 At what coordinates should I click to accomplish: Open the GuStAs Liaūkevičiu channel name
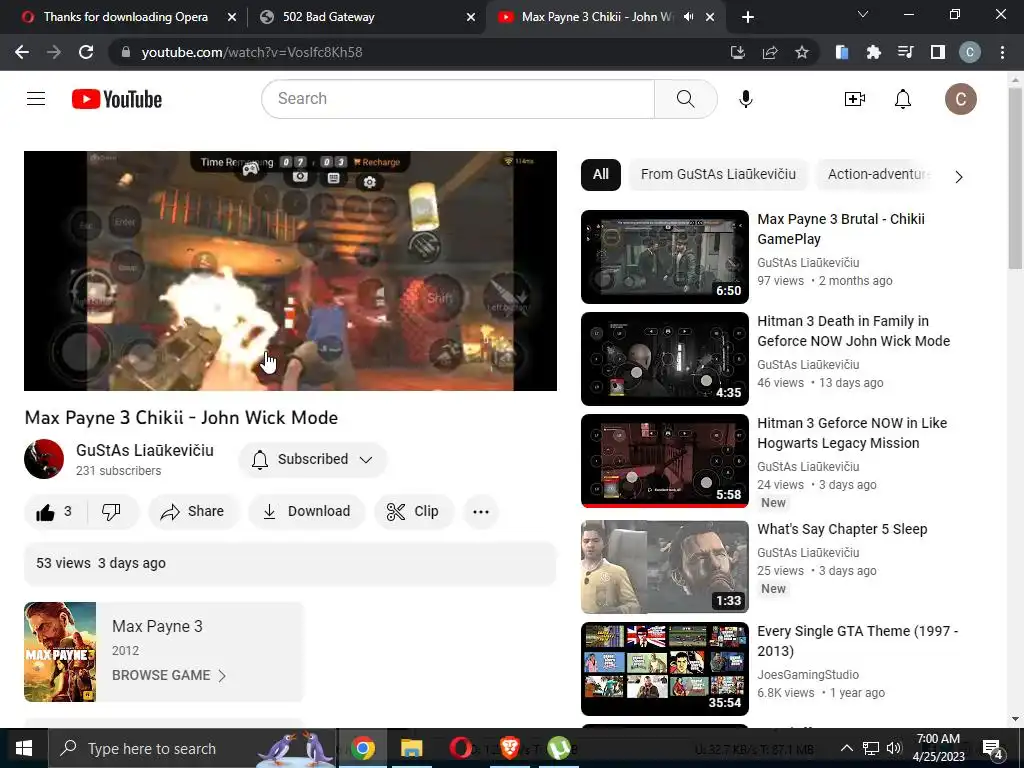click(x=144, y=451)
